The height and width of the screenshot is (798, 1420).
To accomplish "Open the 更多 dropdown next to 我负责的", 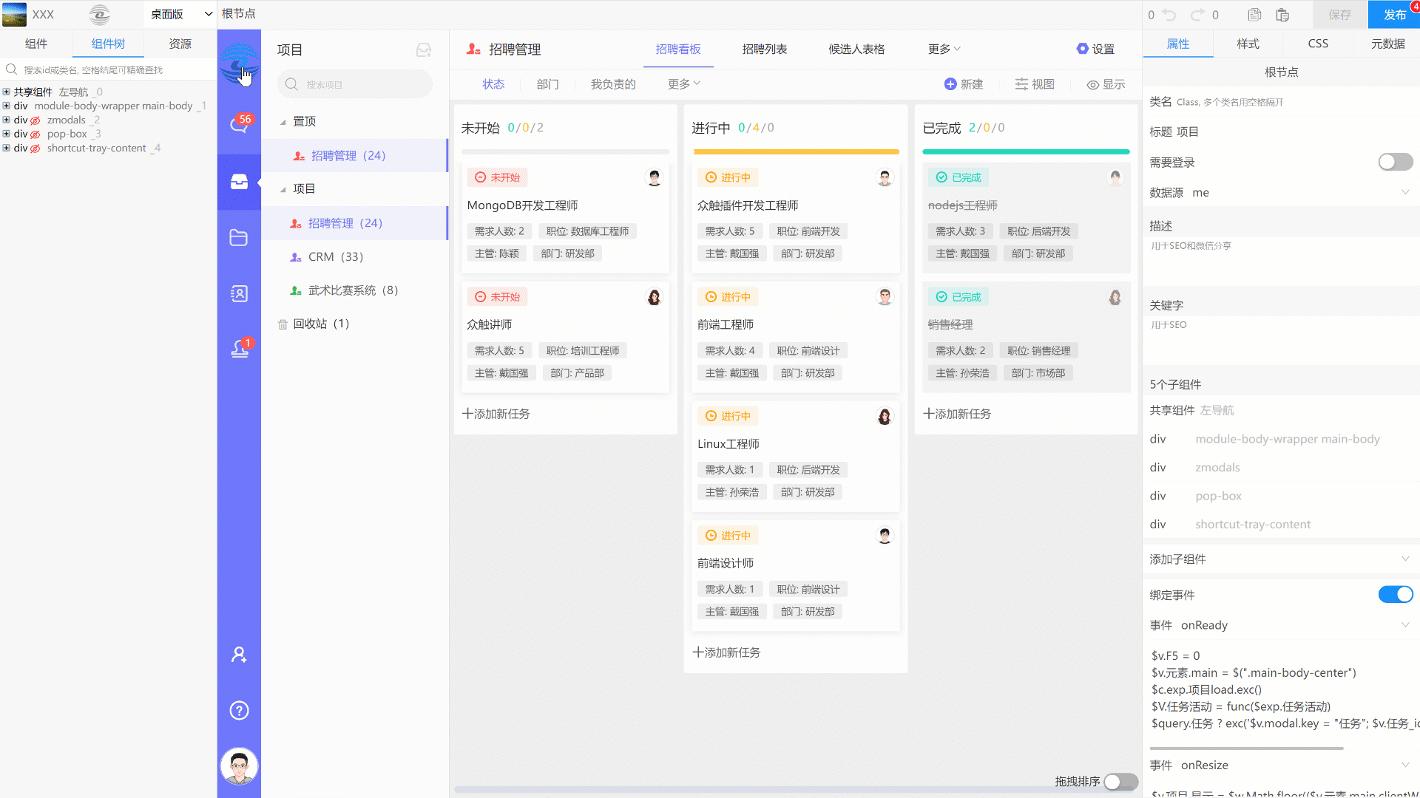I will click(x=684, y=84).
